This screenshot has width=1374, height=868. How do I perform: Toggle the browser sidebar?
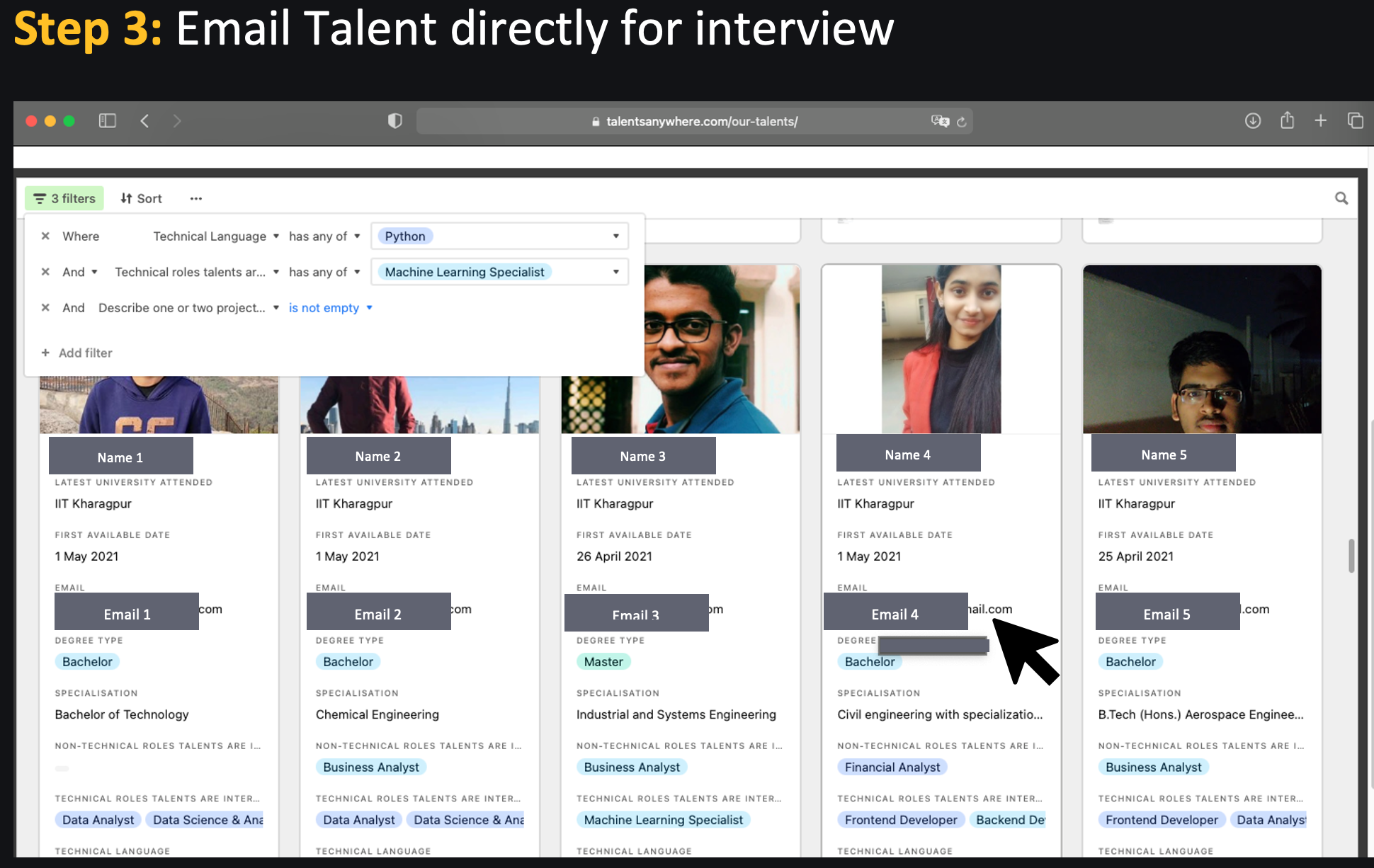click(x=107, y=120)
